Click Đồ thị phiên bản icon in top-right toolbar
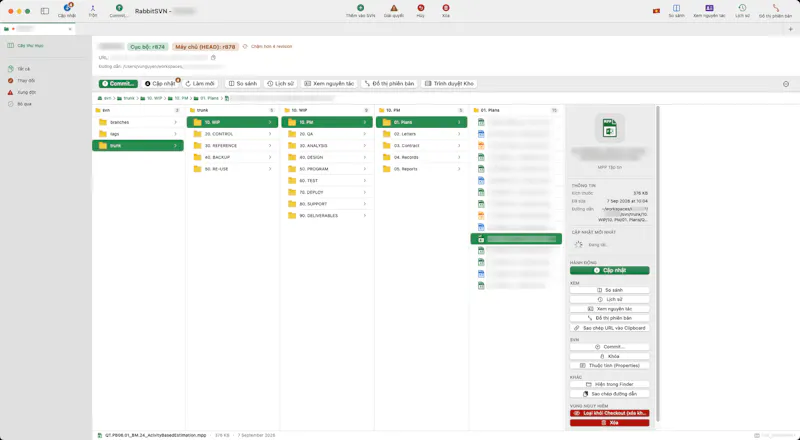This screenshot has width=800, height=440. [776, 8]
